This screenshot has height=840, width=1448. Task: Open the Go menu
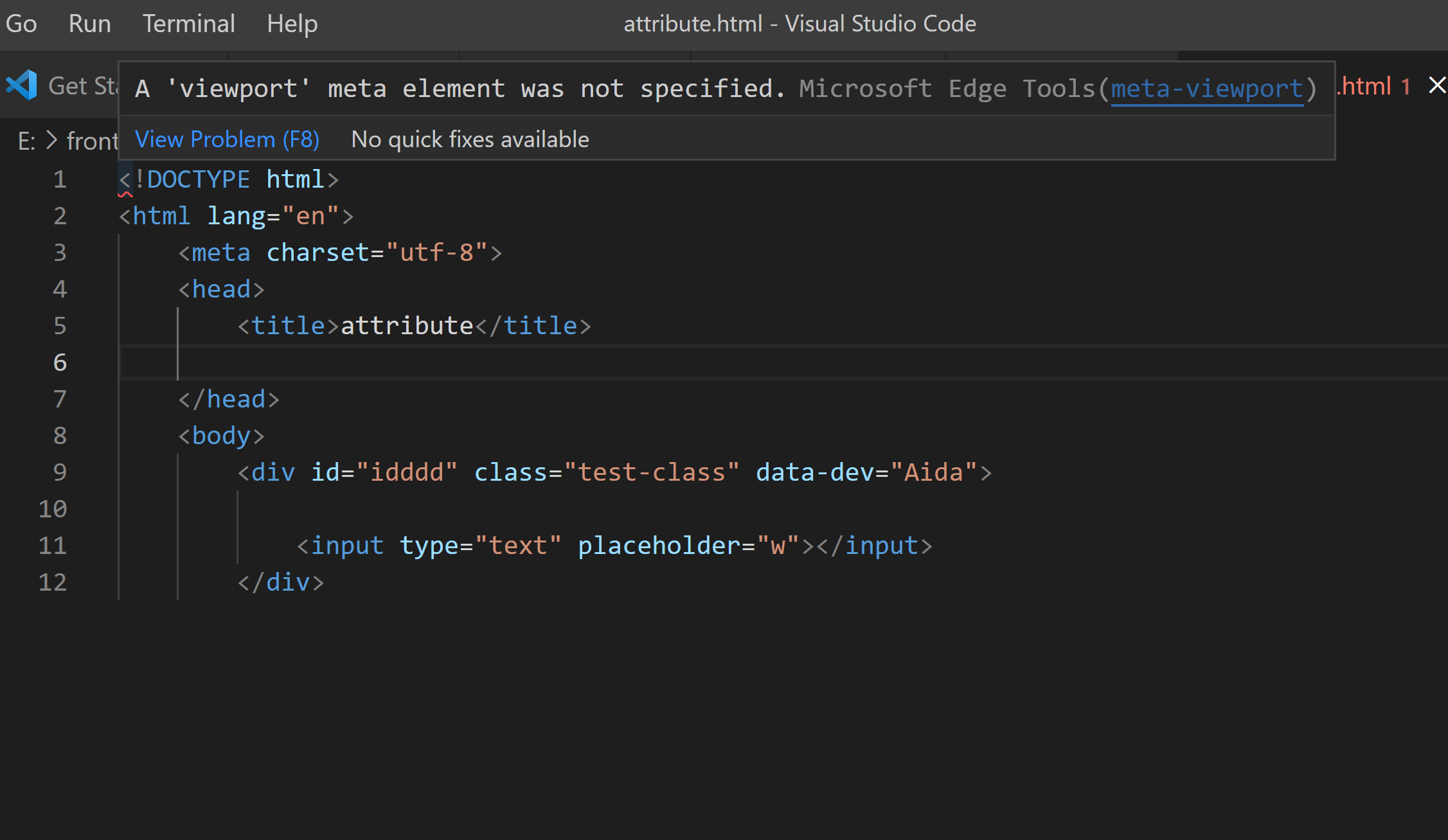click(21, 24)
